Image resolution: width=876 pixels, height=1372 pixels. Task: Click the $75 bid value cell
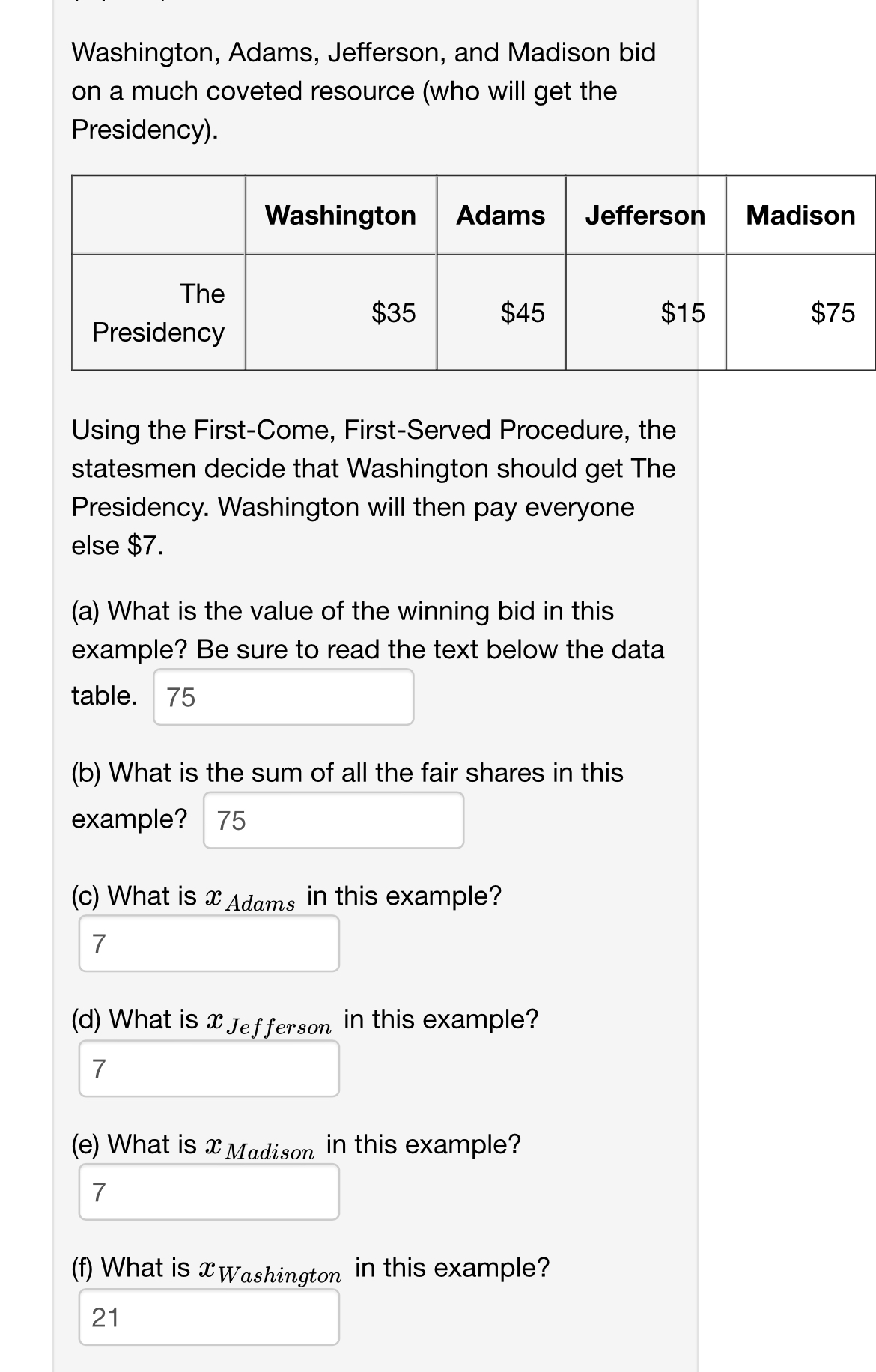833,313
